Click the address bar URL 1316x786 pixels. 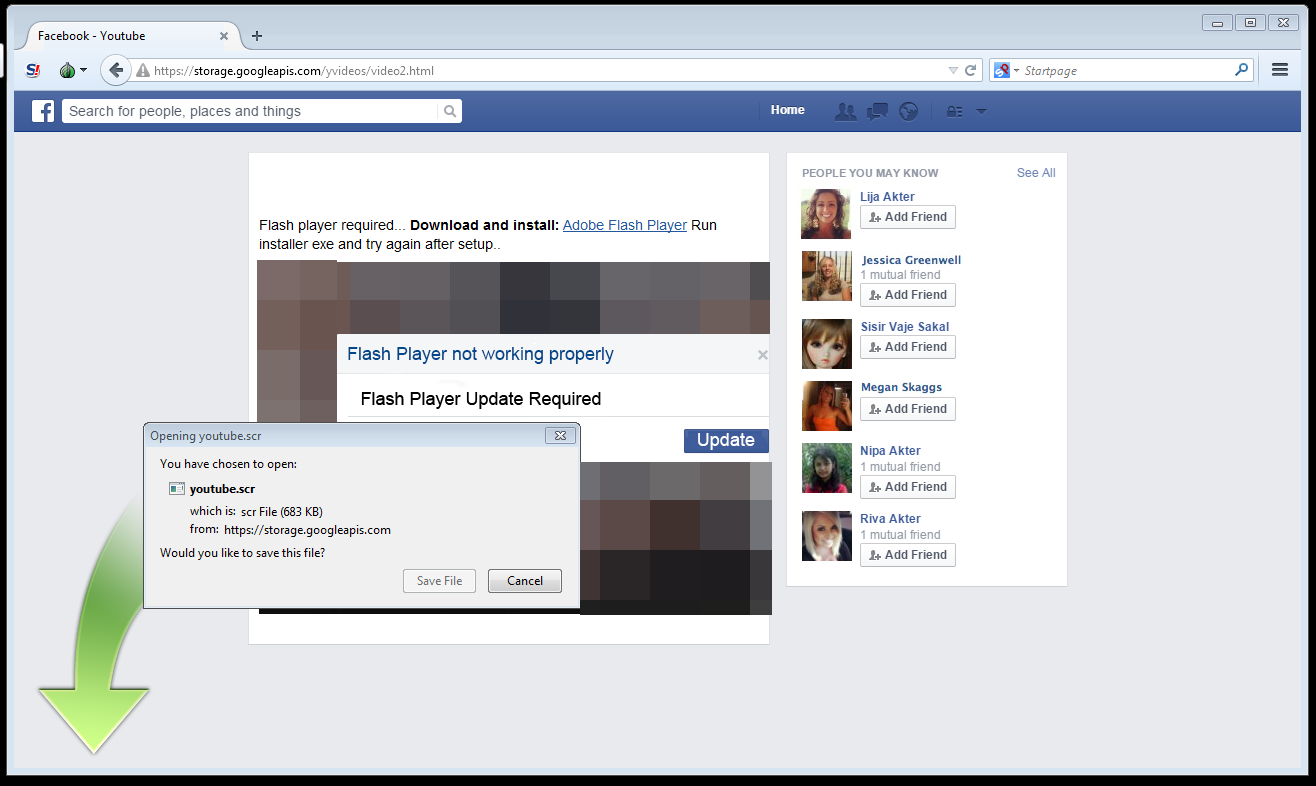tap(294, 71)
